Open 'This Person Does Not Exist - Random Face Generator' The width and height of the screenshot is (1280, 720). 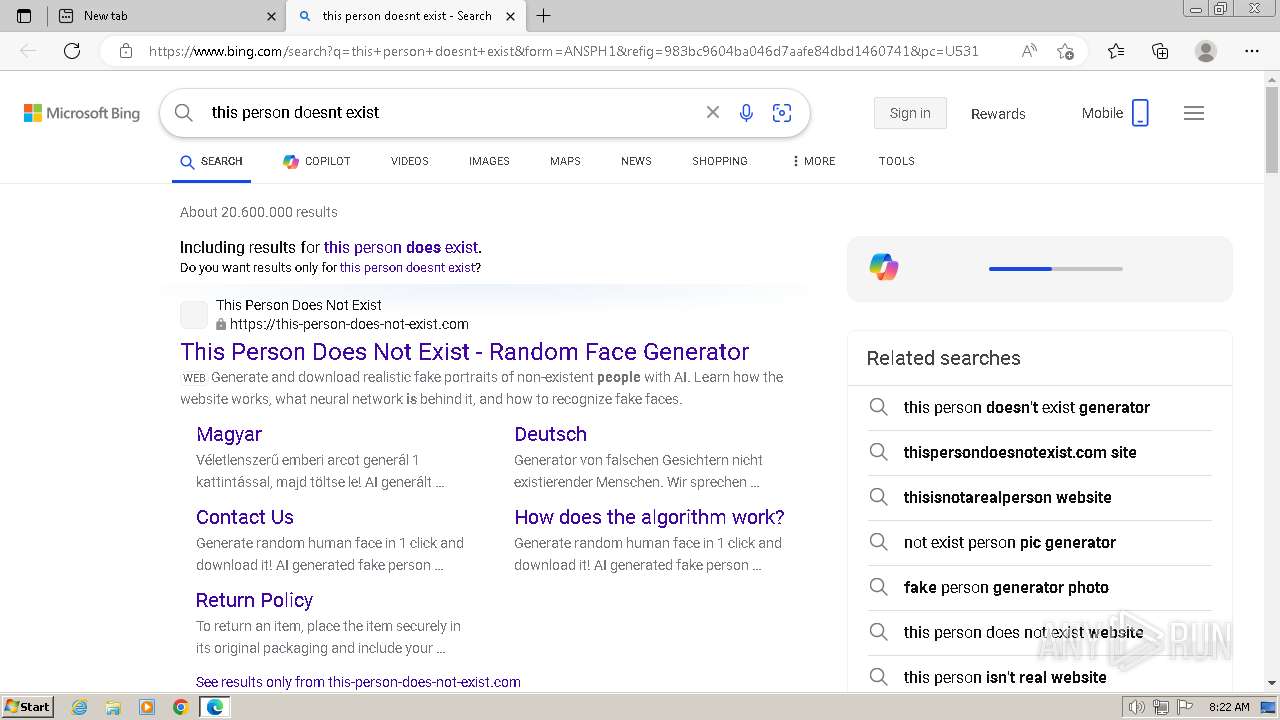click(x=465, y=352)
